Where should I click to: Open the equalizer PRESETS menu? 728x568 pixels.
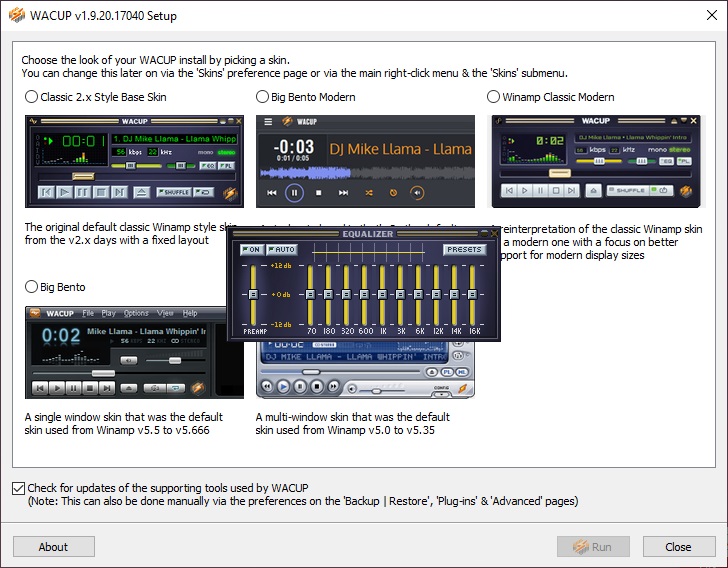(x=464, y=250)
